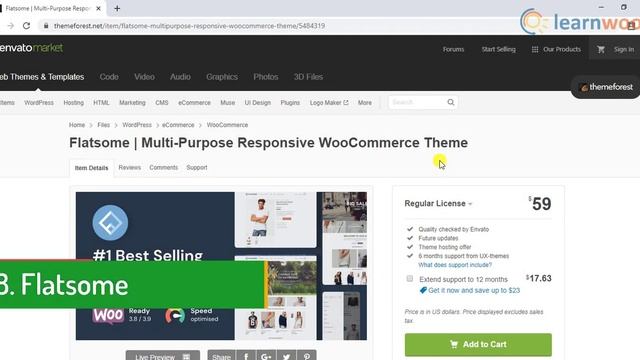Go to WordPress breadcrumb
The width and height of the screenshot is (640, 360).
point(137,125)
